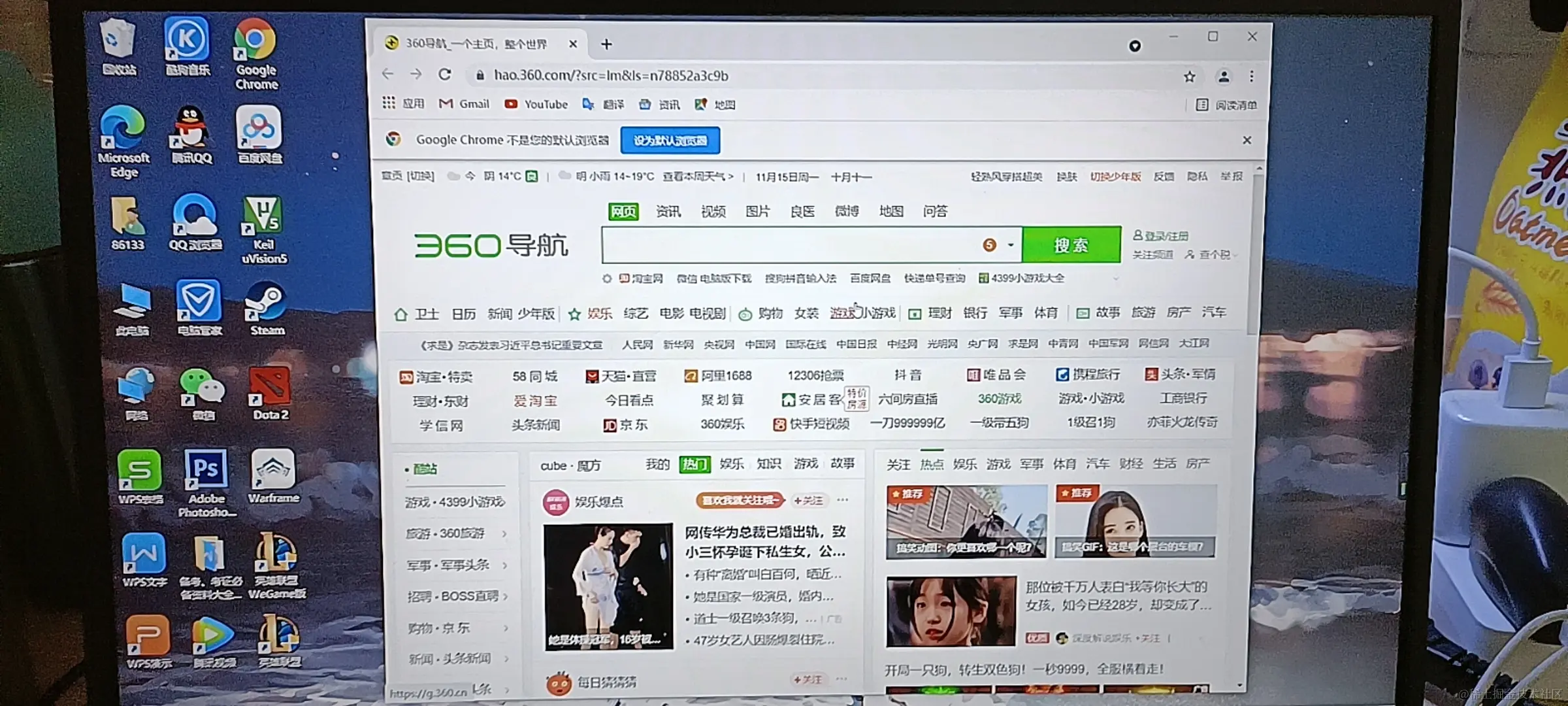Toggle the city [切换] switch link
Screen dimensions: 1568x706
(420, 176)
